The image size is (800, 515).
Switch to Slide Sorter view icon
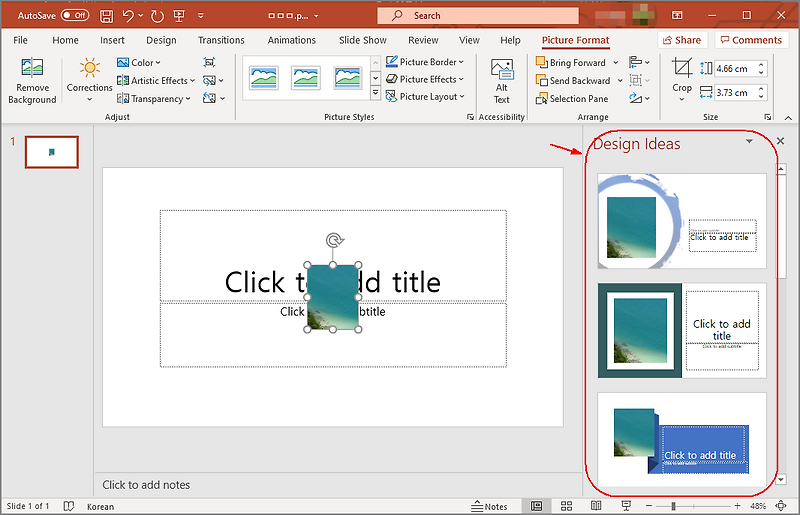(x=566, y=506)
